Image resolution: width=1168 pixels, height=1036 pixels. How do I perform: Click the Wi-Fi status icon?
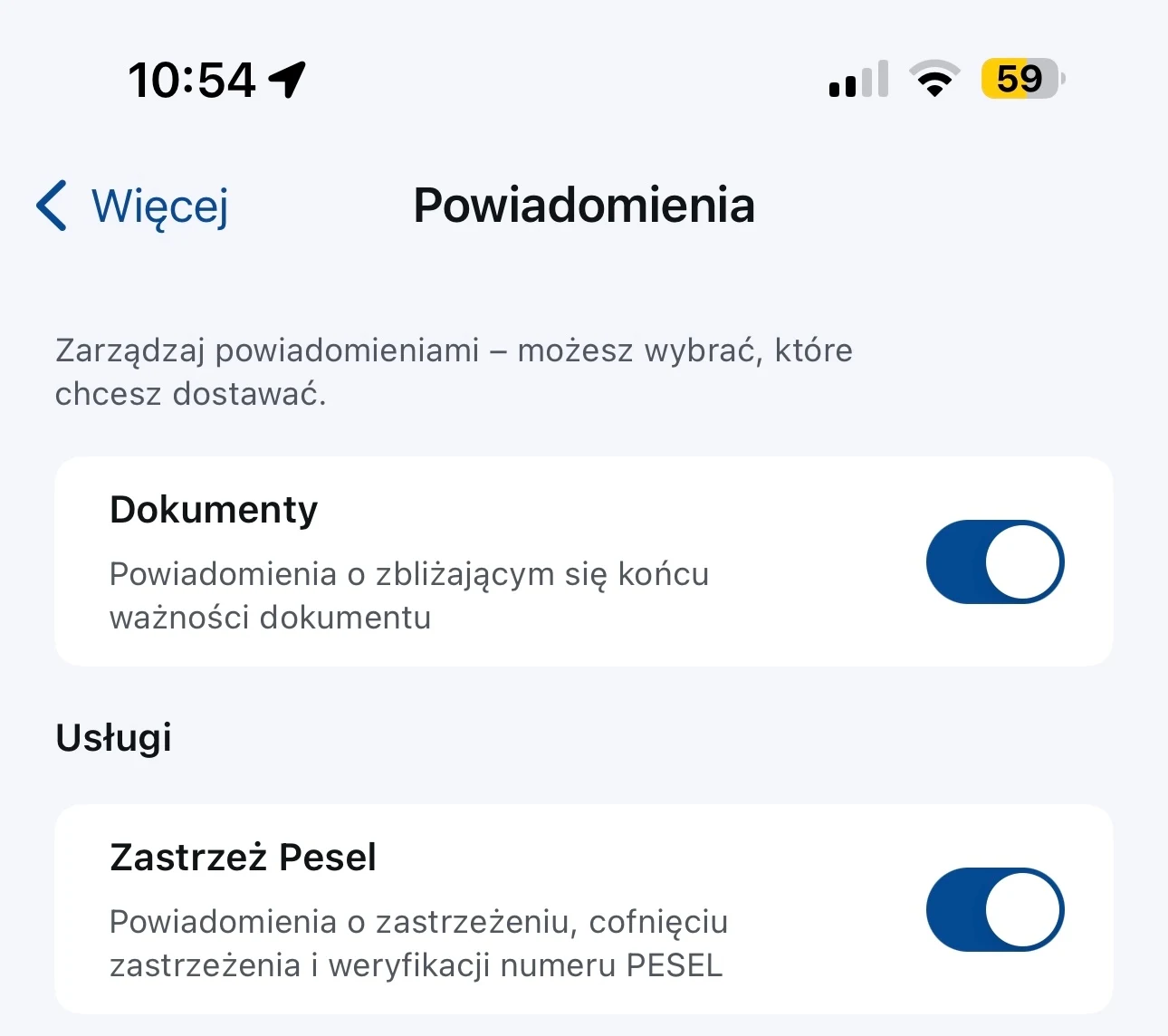tap(934, 79)
